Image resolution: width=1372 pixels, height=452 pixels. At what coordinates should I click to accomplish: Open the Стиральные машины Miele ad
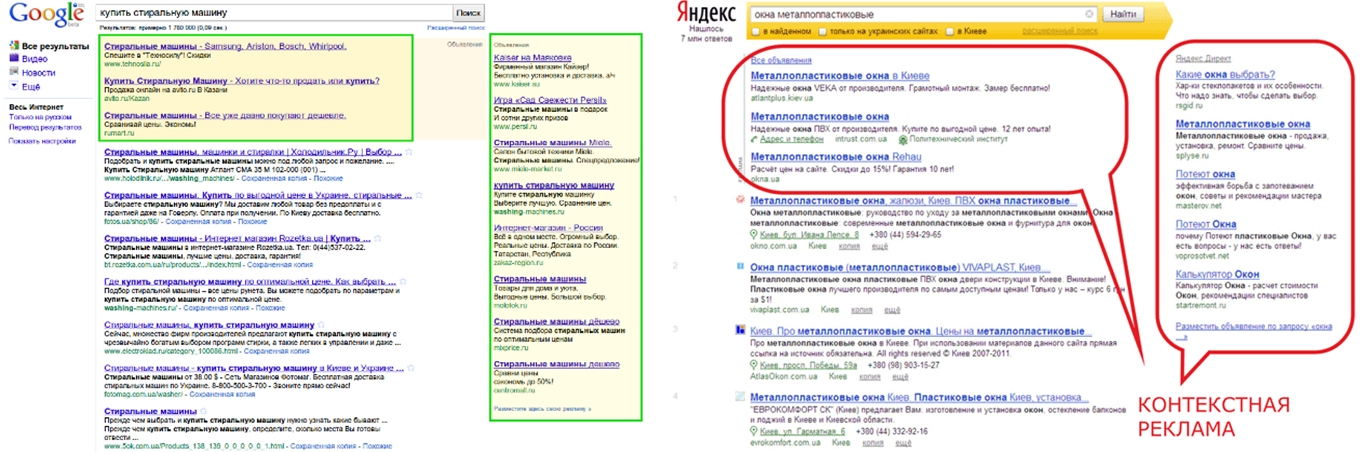tap(552, 144)
